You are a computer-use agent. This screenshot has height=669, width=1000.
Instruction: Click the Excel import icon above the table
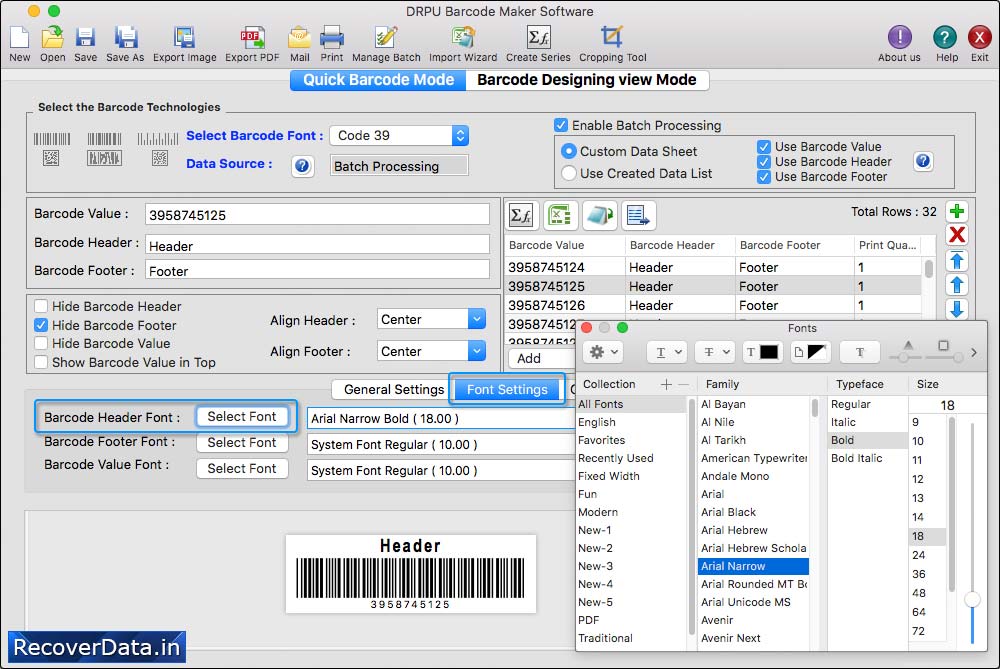point(561,216)
